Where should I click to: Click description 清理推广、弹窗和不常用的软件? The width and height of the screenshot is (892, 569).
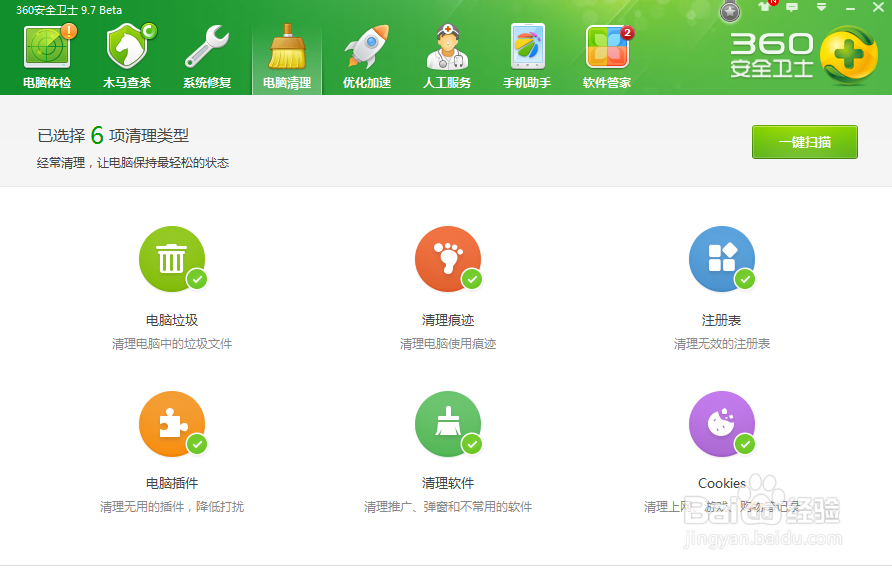448,506
